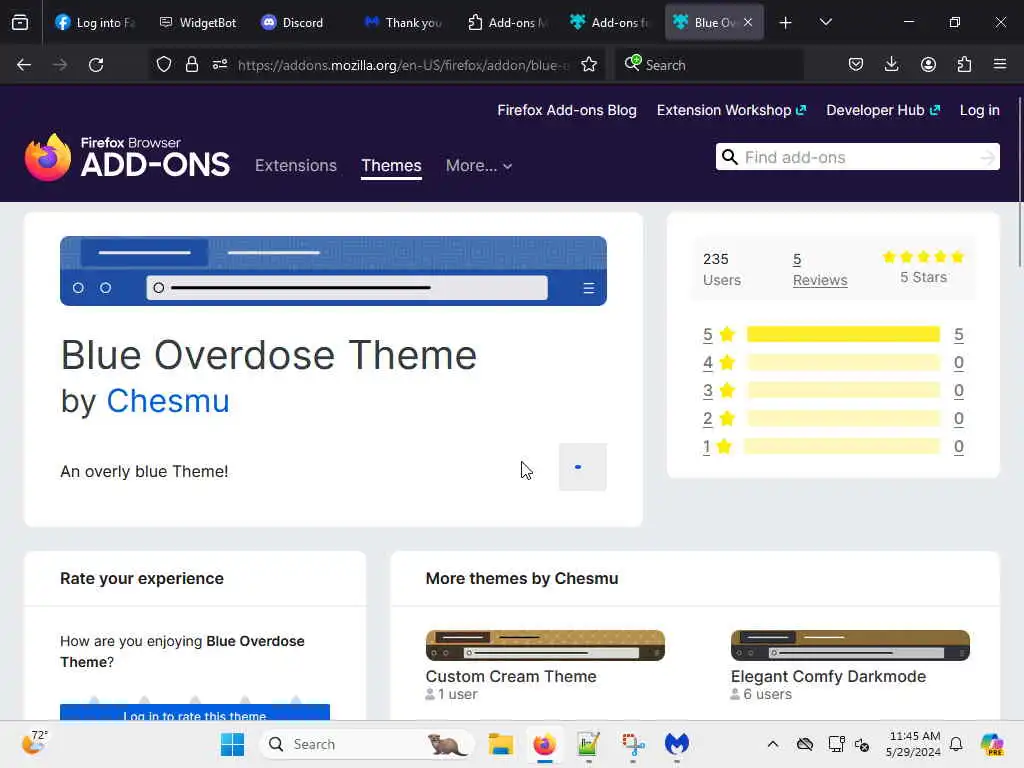Expand the More... dropdown menu
The width and height of the screenshot is (1024, 768).
479,165
